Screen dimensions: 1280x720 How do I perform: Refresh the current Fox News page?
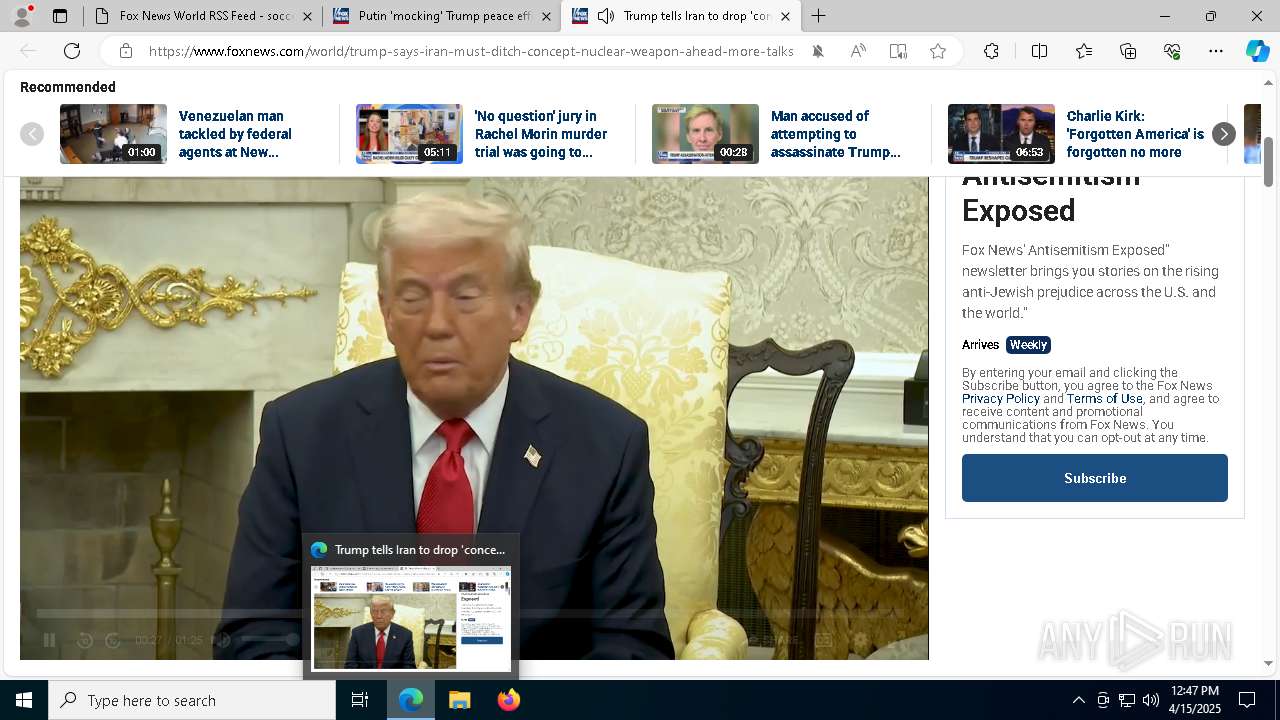[x=72, y=51]
